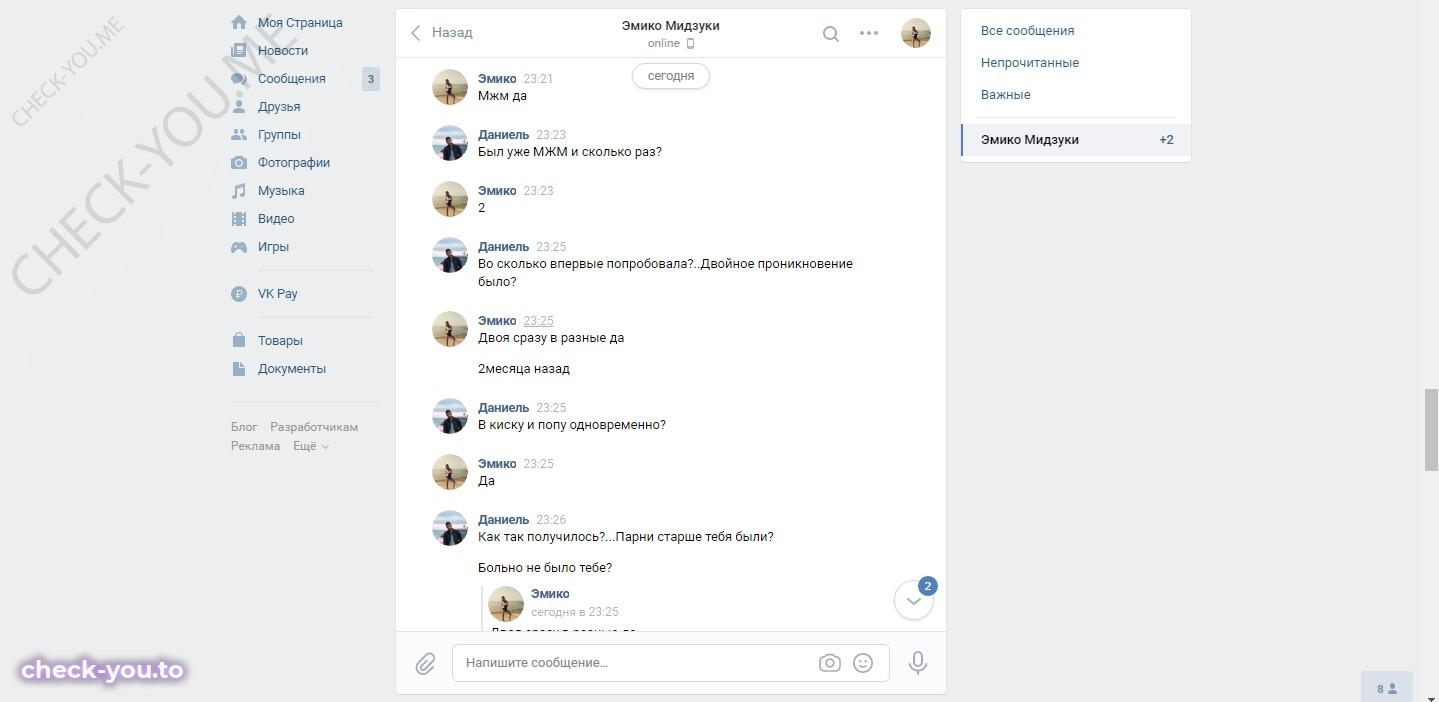Click the paperclip attach icon

pyautogui.click(x=425, y=663)
